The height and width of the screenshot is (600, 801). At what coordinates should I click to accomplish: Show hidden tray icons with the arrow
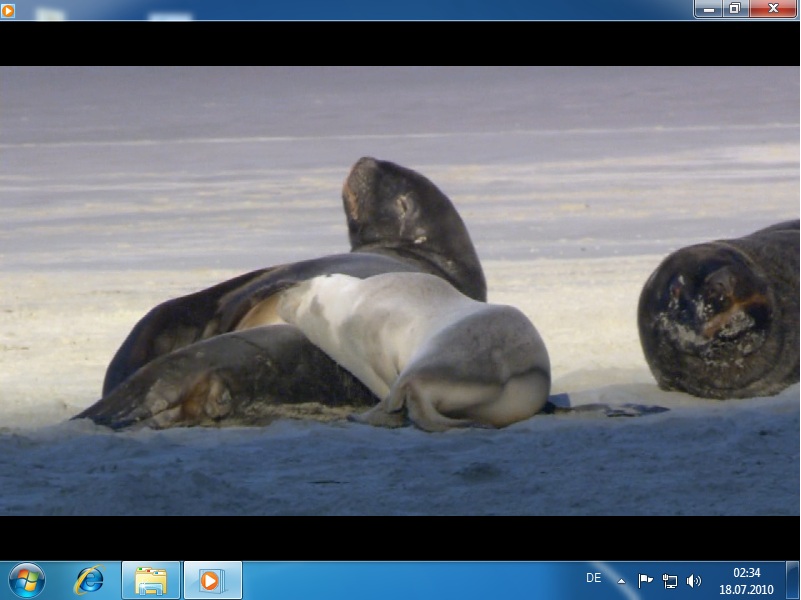click(x=621, y=581)
